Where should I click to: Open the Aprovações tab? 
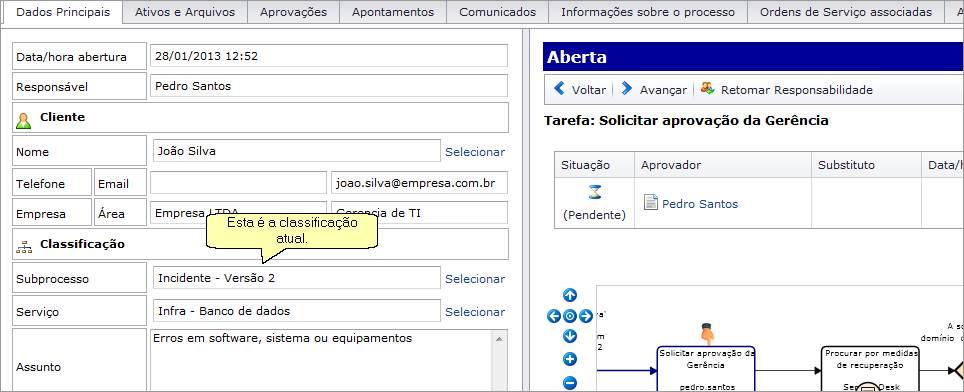[x=293, y=12]
